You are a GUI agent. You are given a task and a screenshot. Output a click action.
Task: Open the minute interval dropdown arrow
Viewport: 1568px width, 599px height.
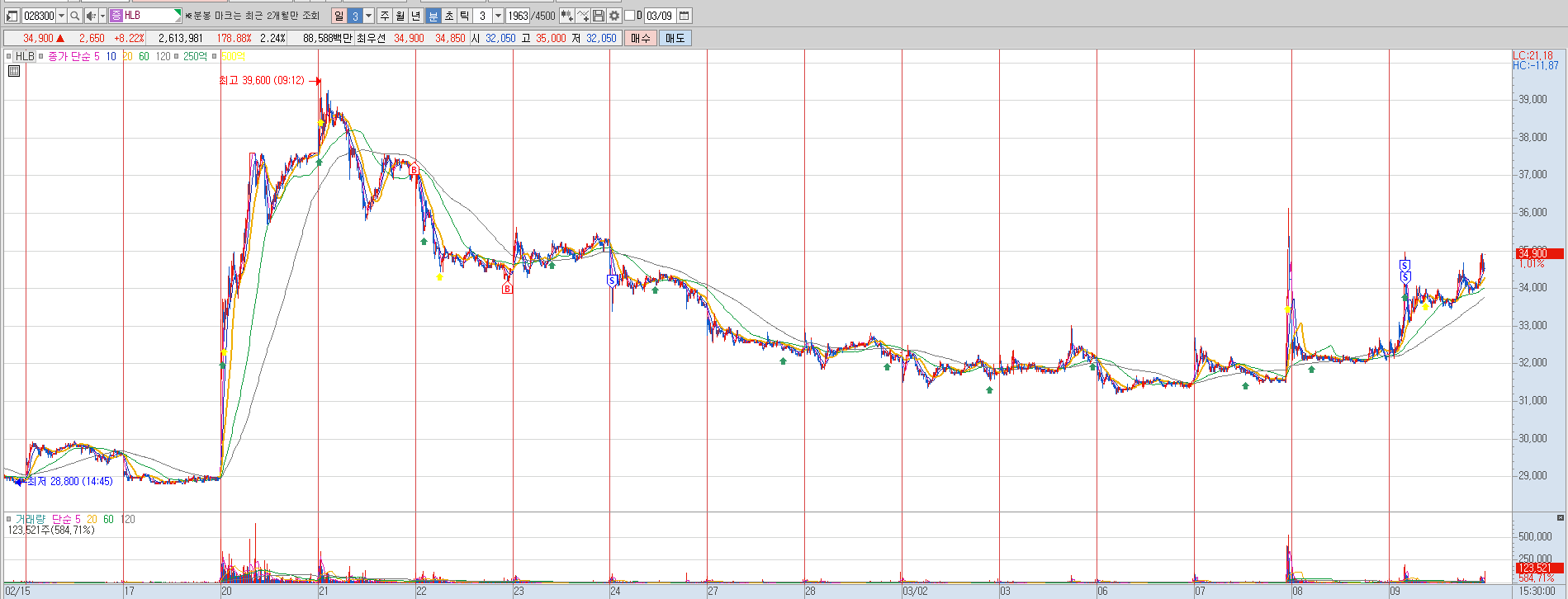[498, 16]
